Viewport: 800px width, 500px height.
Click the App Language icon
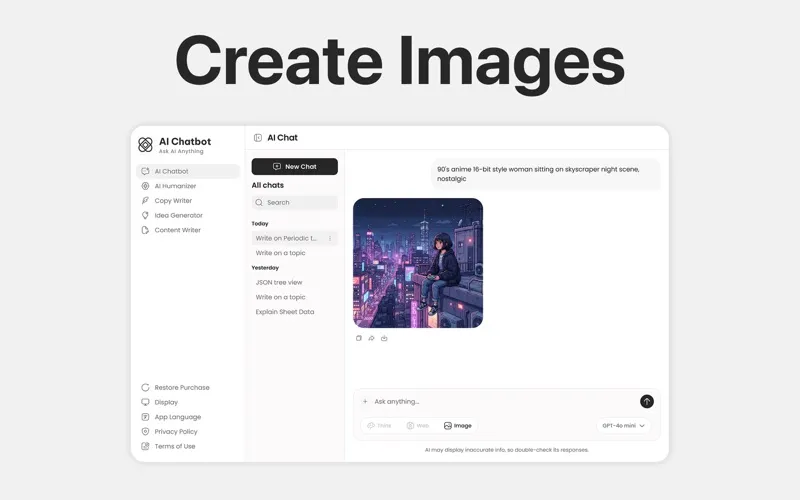coord(145,417)
